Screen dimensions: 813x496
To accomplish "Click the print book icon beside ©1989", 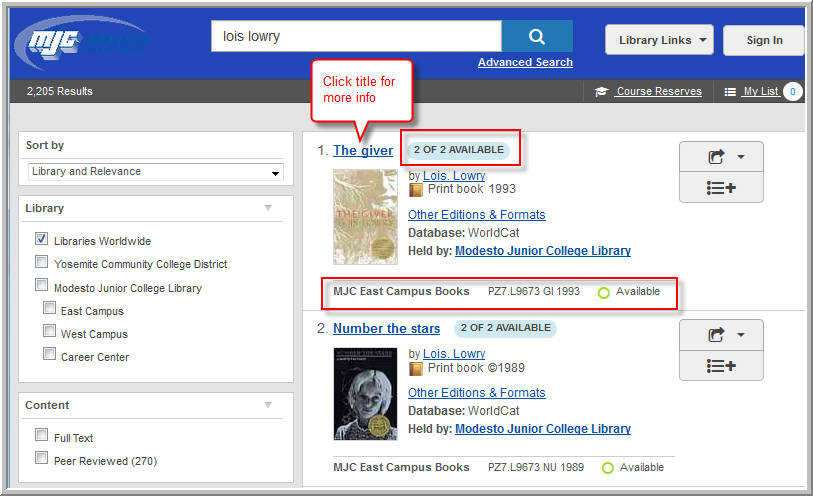I will pyautogui.click(x=416, y=369).
